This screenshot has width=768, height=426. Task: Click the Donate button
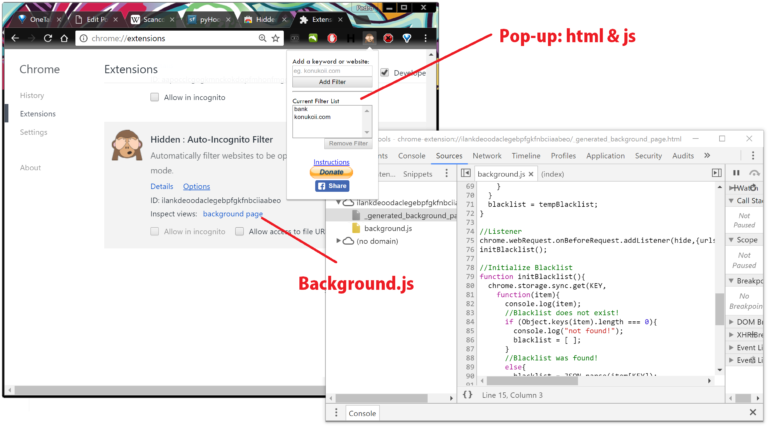click(x=332, y=172)
